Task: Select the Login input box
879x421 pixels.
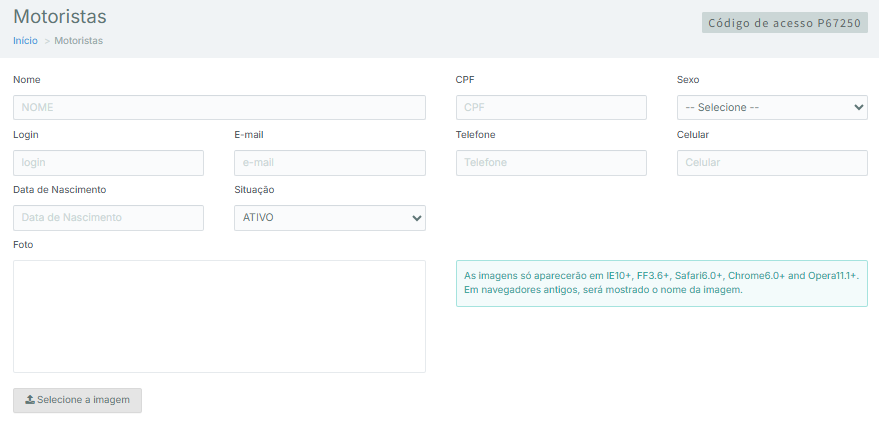Action: click(108, 162)
